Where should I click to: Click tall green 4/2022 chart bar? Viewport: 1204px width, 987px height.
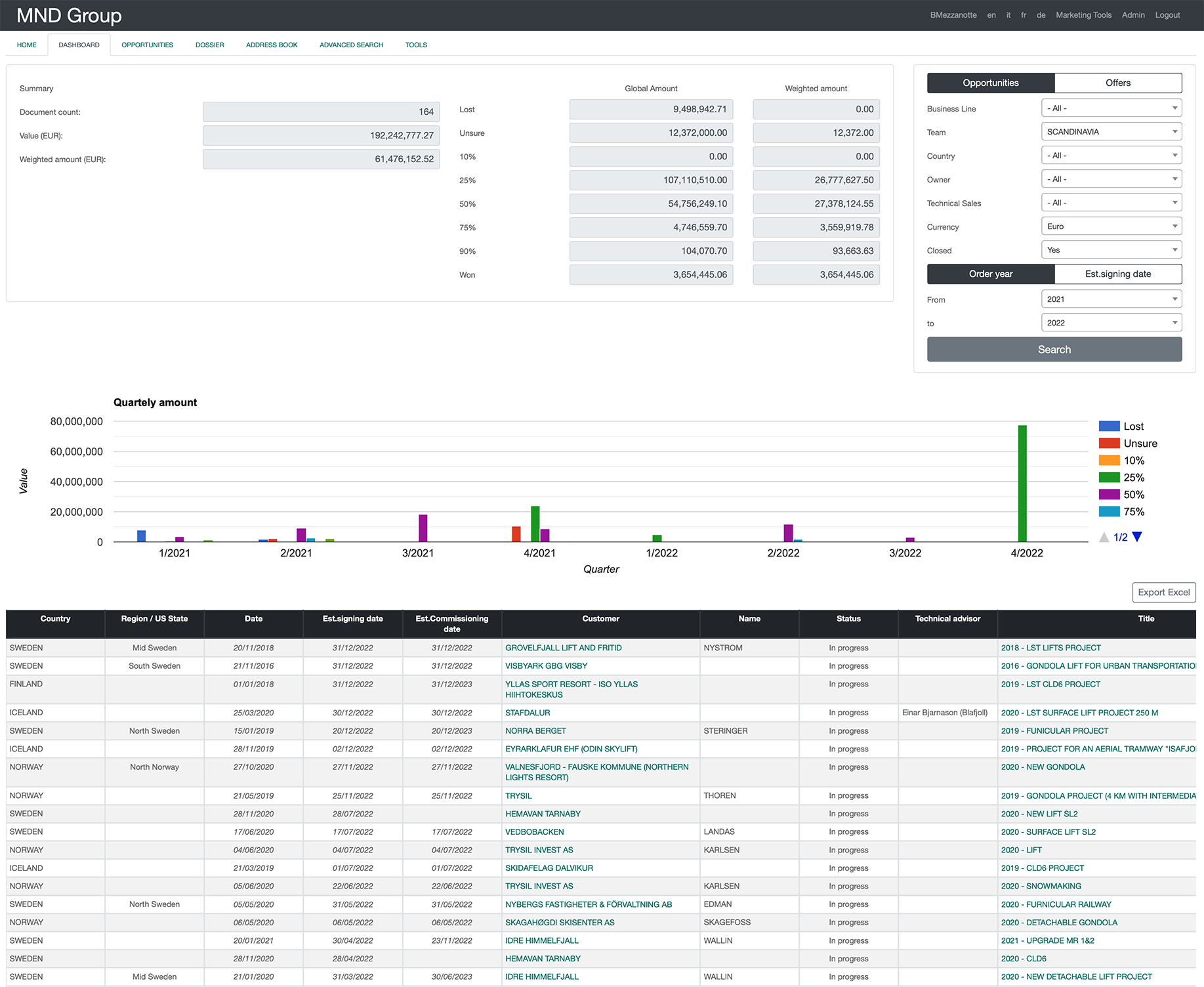[x=1022, y=484]
